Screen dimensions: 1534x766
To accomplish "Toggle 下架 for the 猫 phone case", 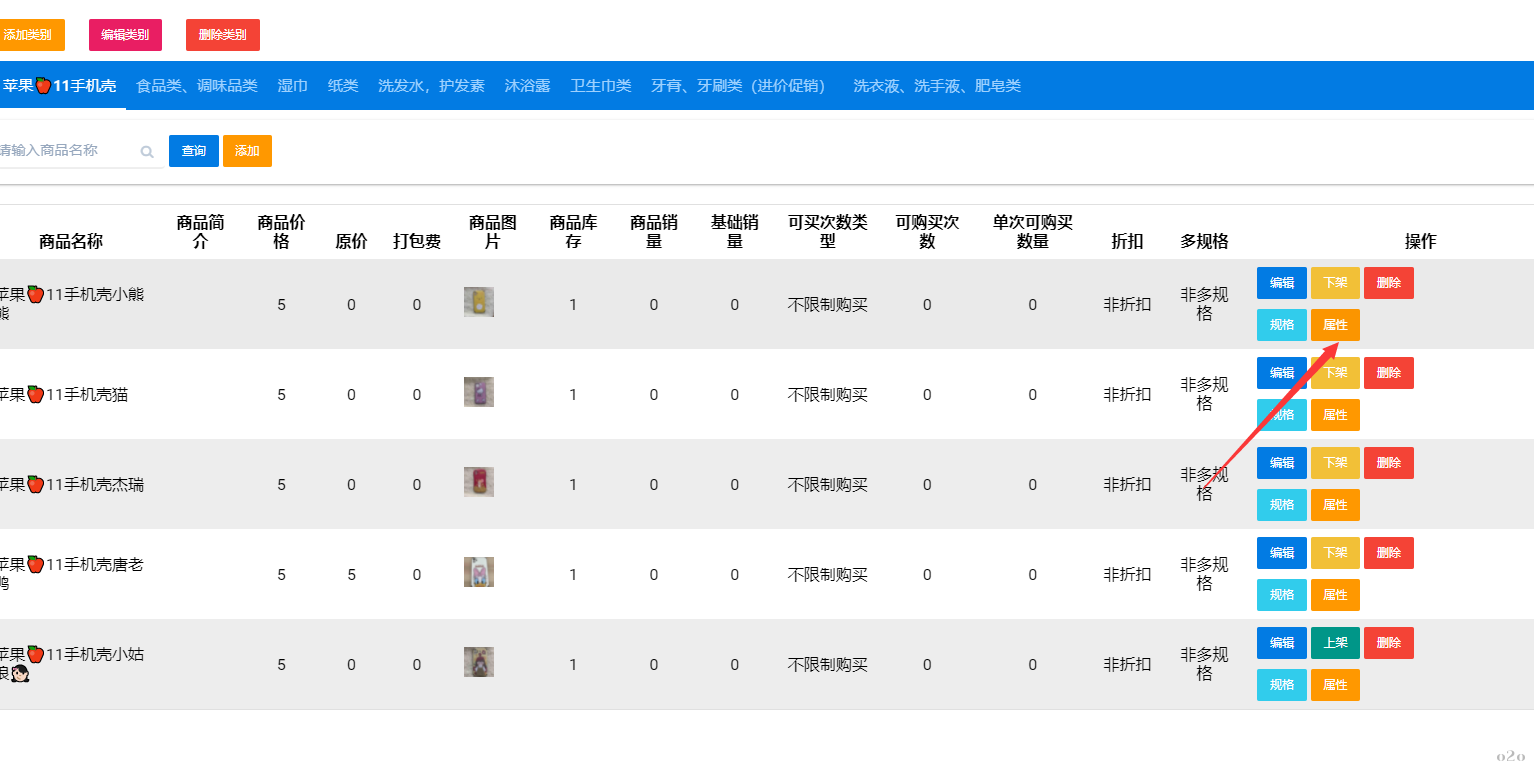I will [x=1335, y=373].
